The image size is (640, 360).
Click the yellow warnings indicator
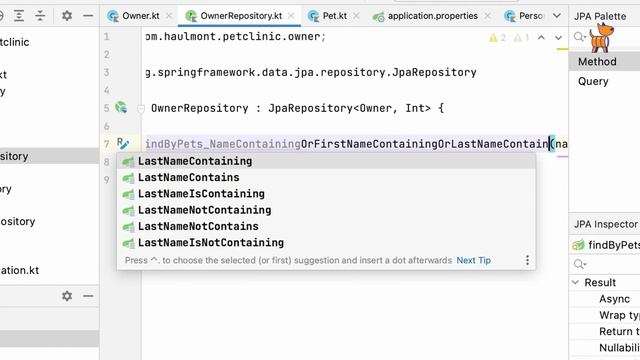point(498,38)
